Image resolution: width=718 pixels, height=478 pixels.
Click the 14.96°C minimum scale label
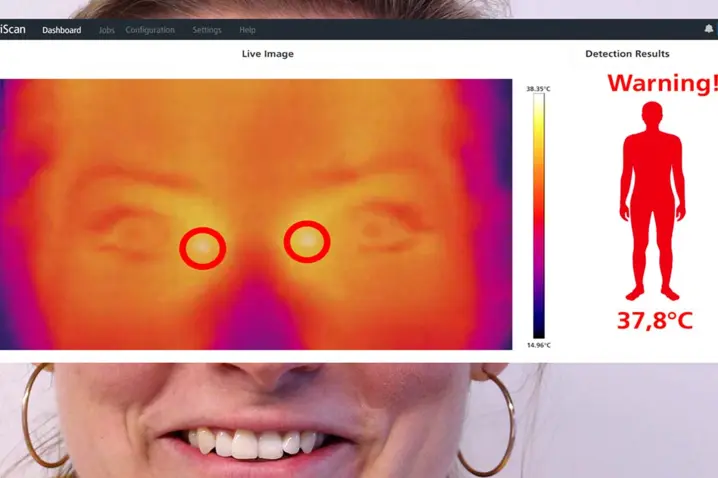(x=538, y=345)
